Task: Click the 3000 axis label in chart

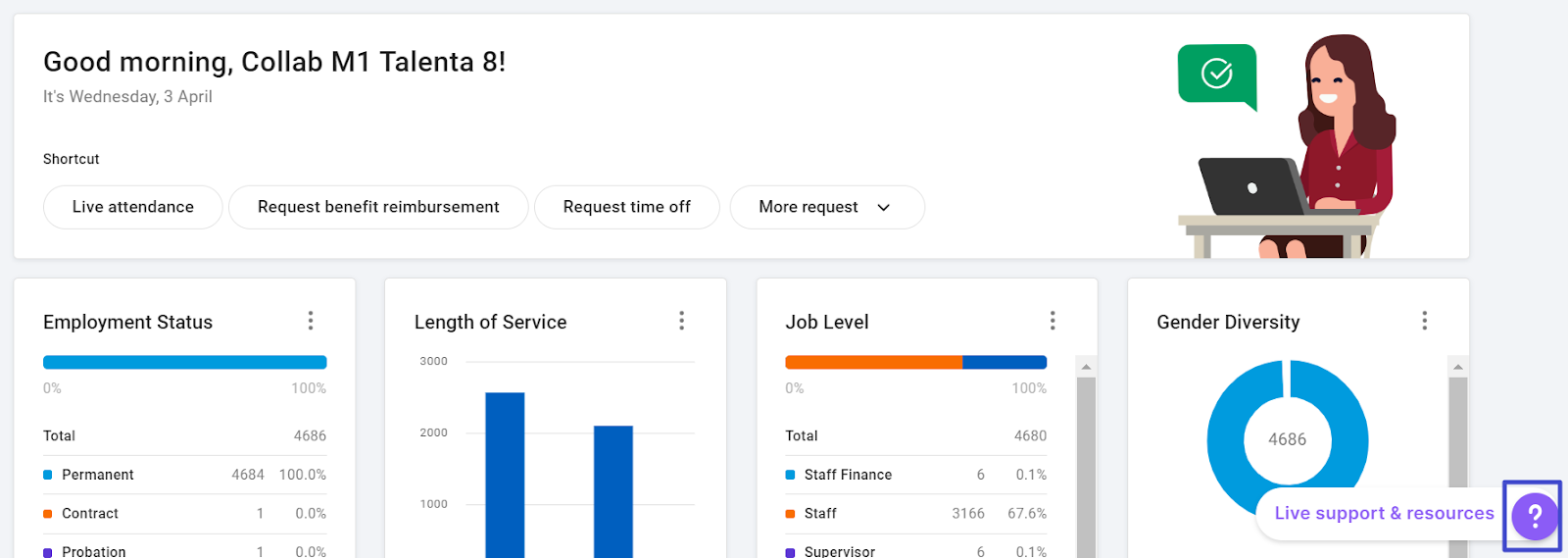Action: tap(434, 361)
